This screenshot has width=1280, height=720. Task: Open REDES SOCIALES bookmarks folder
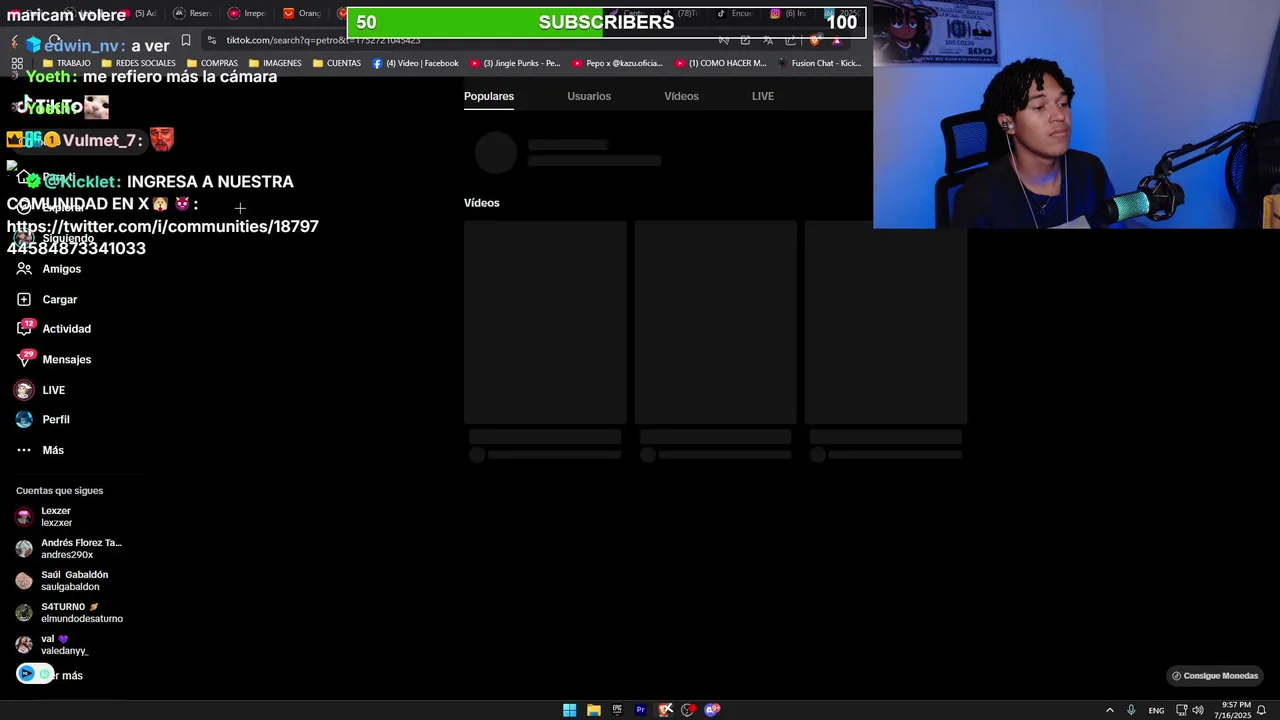coord(138,63)
